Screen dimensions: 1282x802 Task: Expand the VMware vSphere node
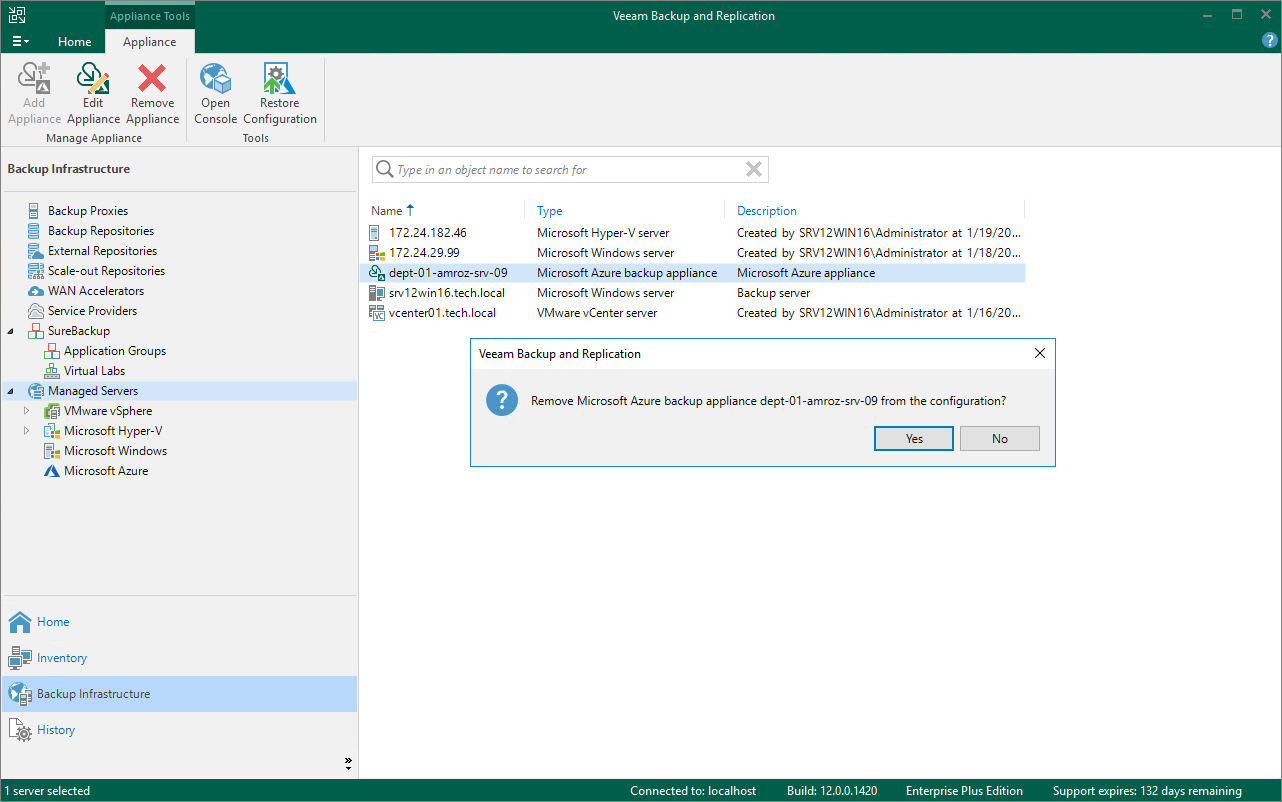point(27,411)
